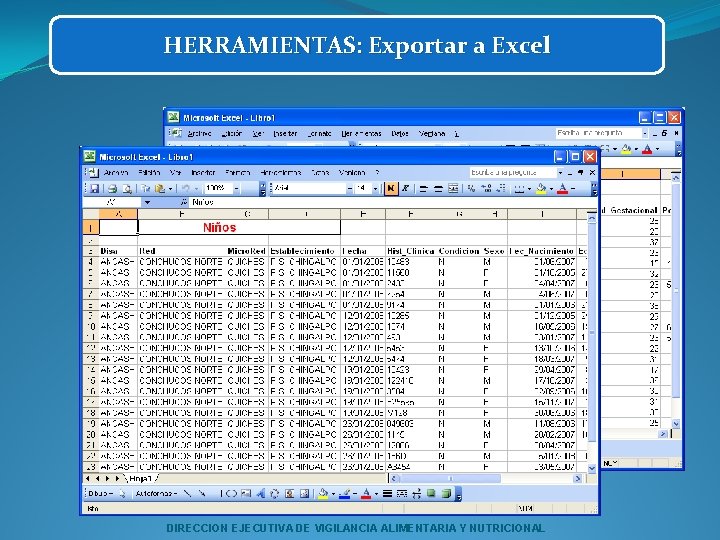
Task: Select the Line tool in drawing toolbar
Action: pyautogui.click(x=187, y=494)
